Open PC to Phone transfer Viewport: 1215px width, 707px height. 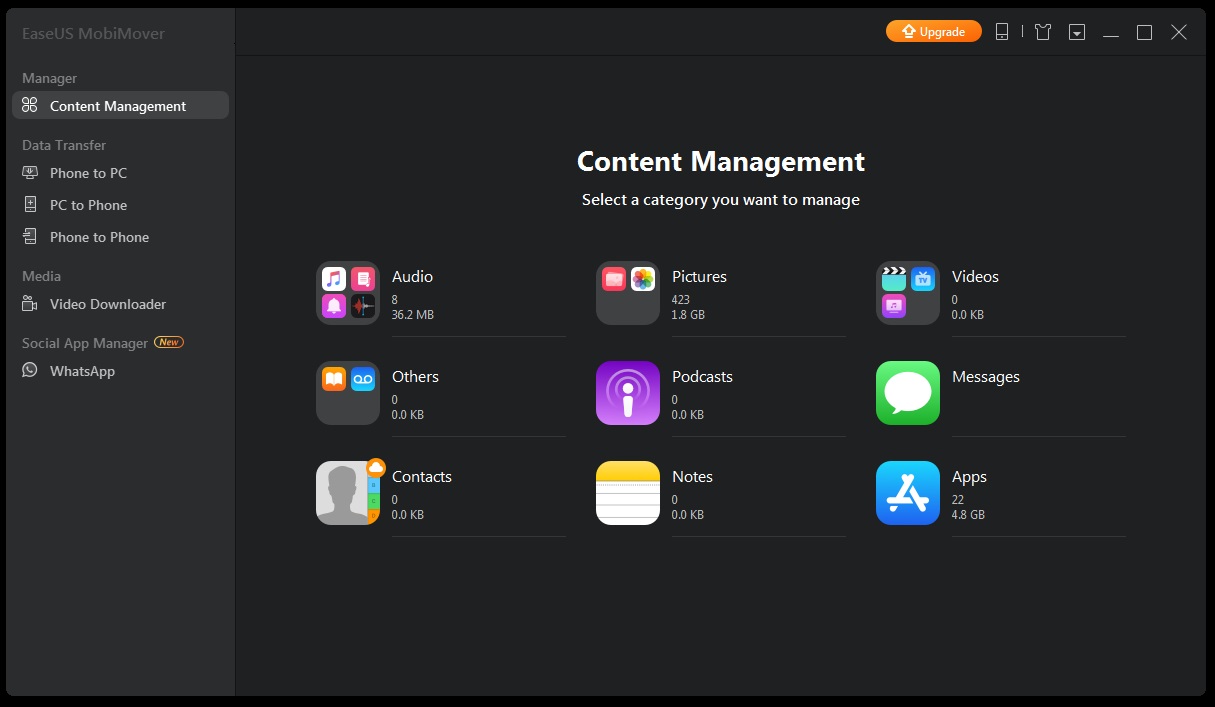pyautogui.click(x=88, y=204)
